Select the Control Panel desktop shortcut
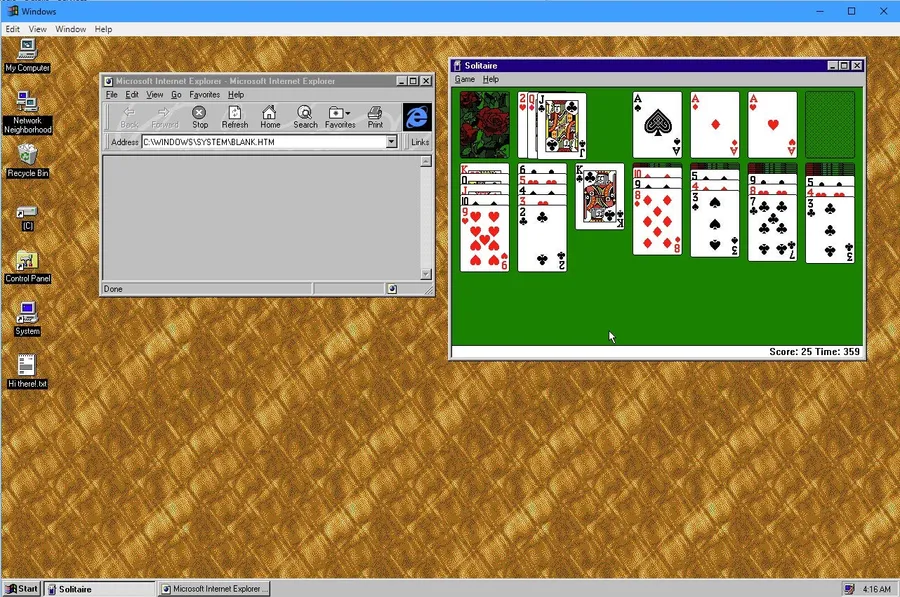Screen dimensions: 900x597 pos(27,268)
